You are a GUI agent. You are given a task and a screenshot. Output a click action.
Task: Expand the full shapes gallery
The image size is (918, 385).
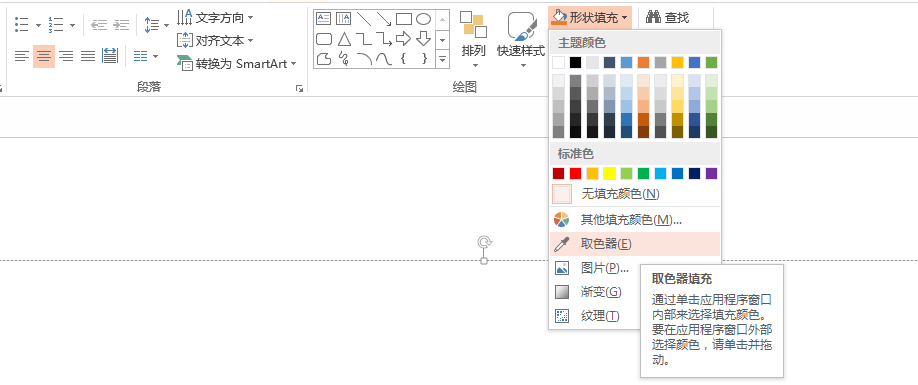click(x=443, y=59)
